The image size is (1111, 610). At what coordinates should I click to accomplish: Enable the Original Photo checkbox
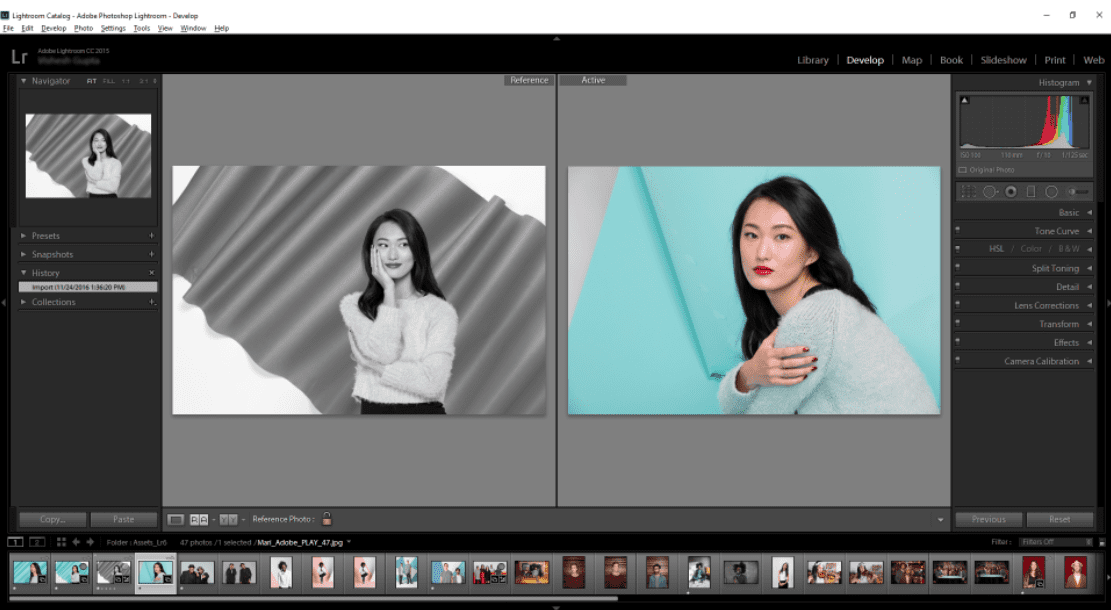pyautogui.click(x=963, y=170)
